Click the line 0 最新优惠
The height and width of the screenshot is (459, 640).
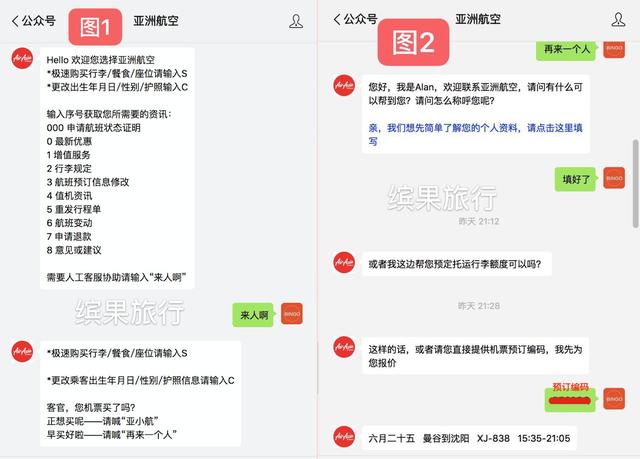69,141
